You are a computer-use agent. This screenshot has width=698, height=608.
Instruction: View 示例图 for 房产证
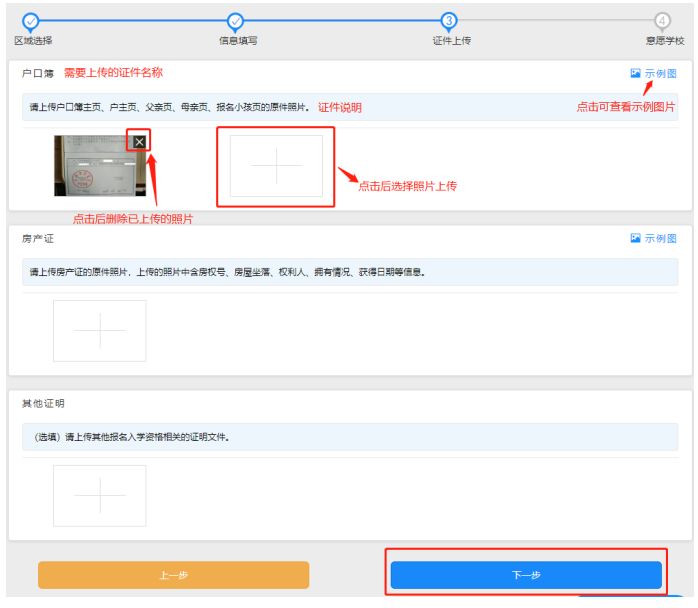pos(653,238)
